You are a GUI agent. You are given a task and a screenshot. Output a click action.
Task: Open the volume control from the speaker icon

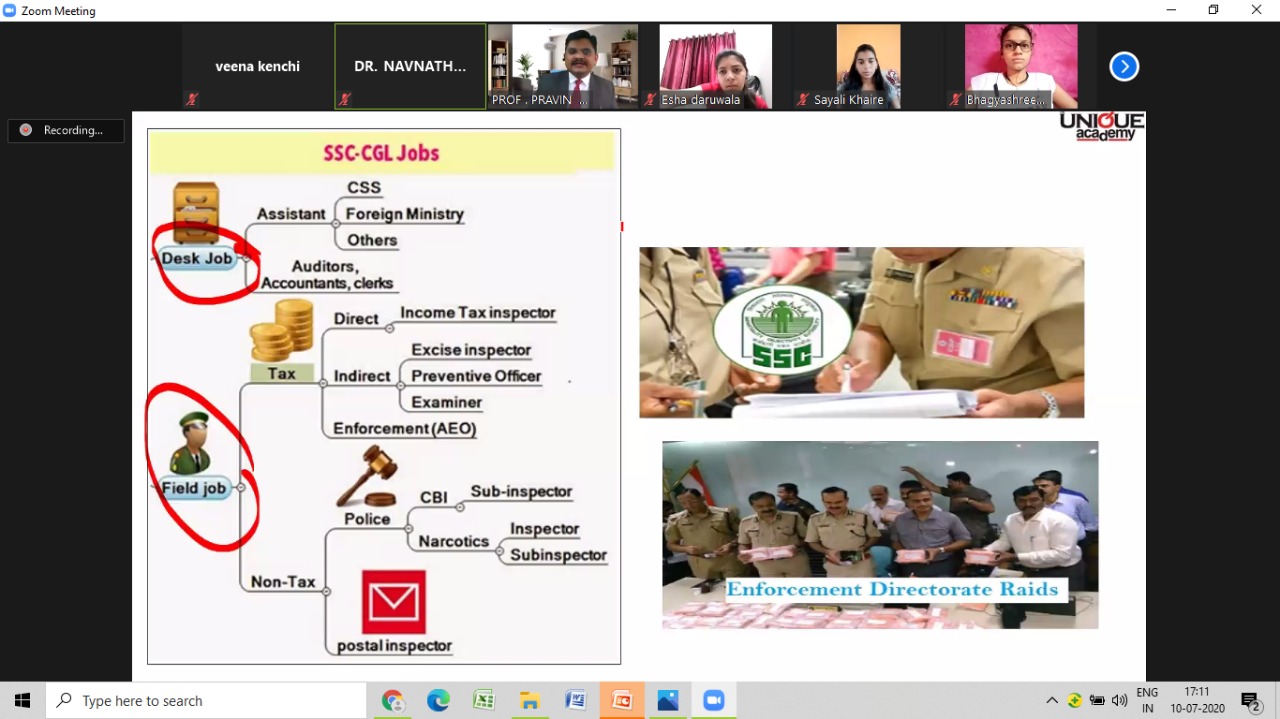click(1120, 700)
